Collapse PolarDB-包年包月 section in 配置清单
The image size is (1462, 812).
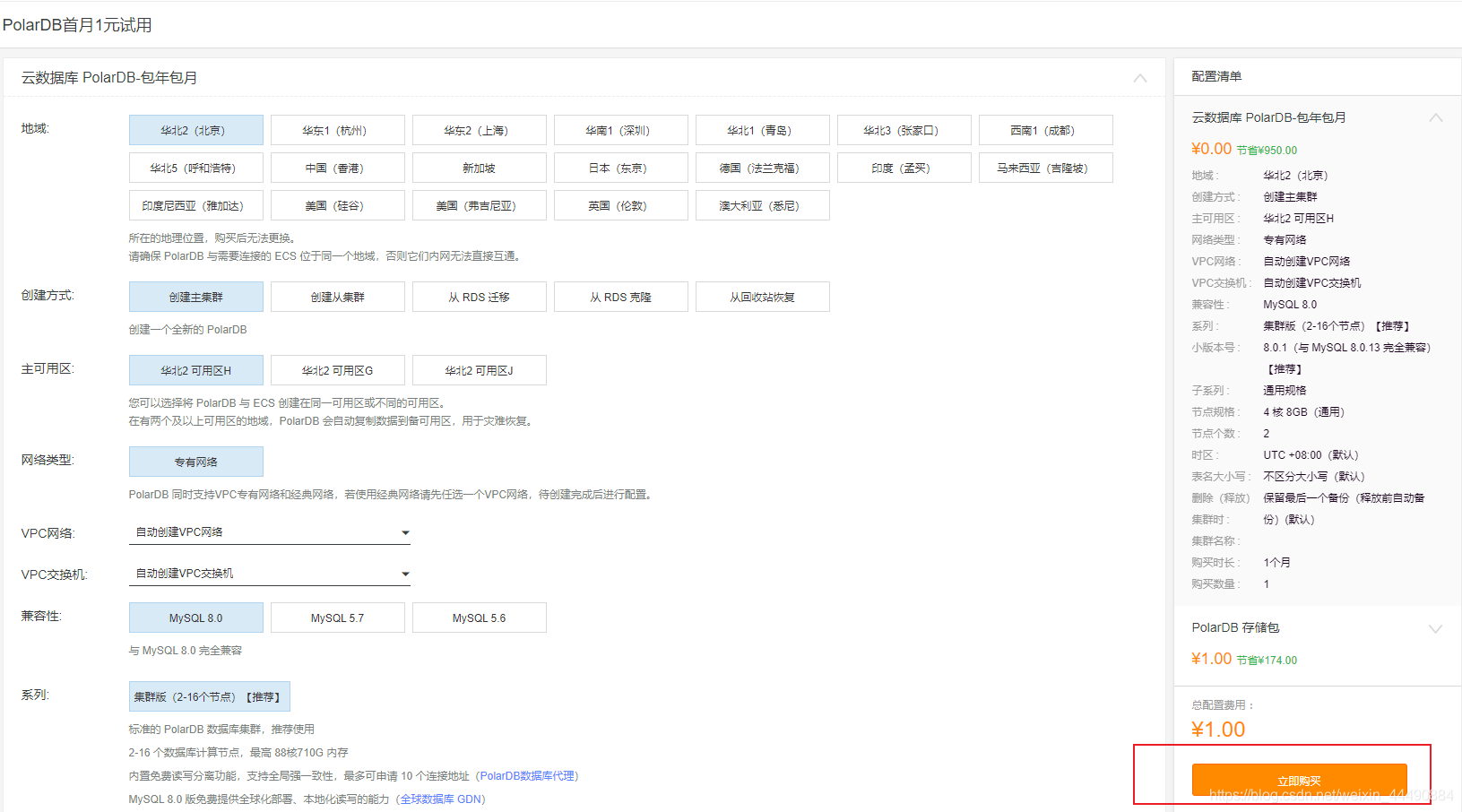click(x=1435, y=117)
